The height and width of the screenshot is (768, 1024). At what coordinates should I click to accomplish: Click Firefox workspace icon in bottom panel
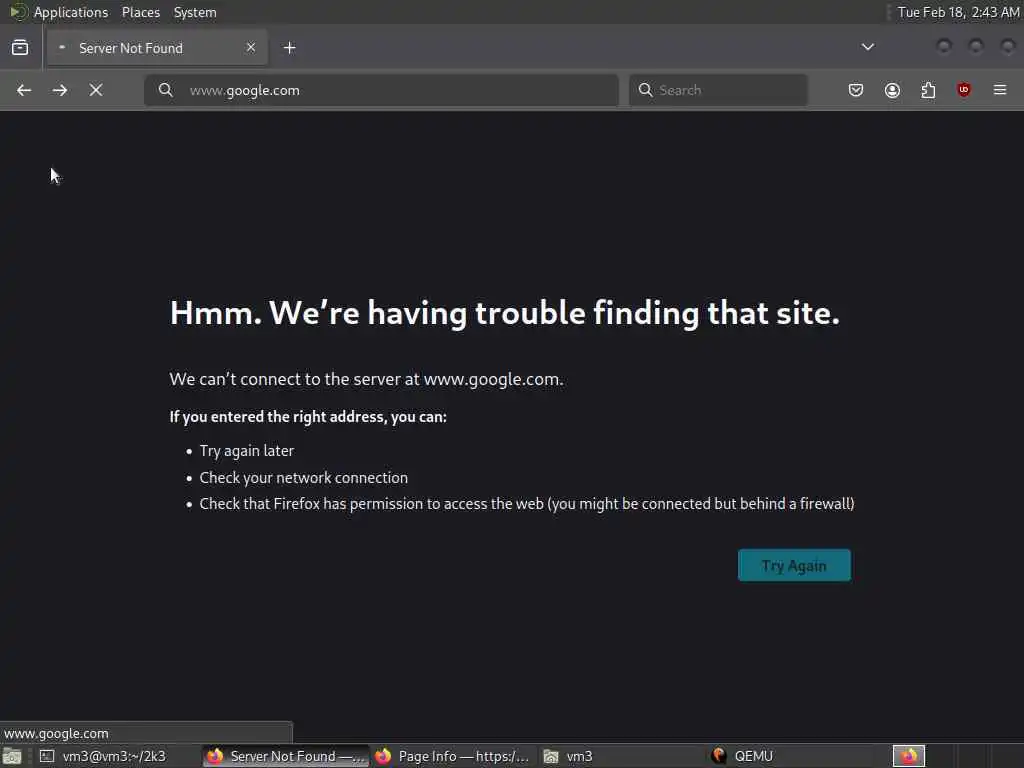pyautogui.click(x=909, y=756)
